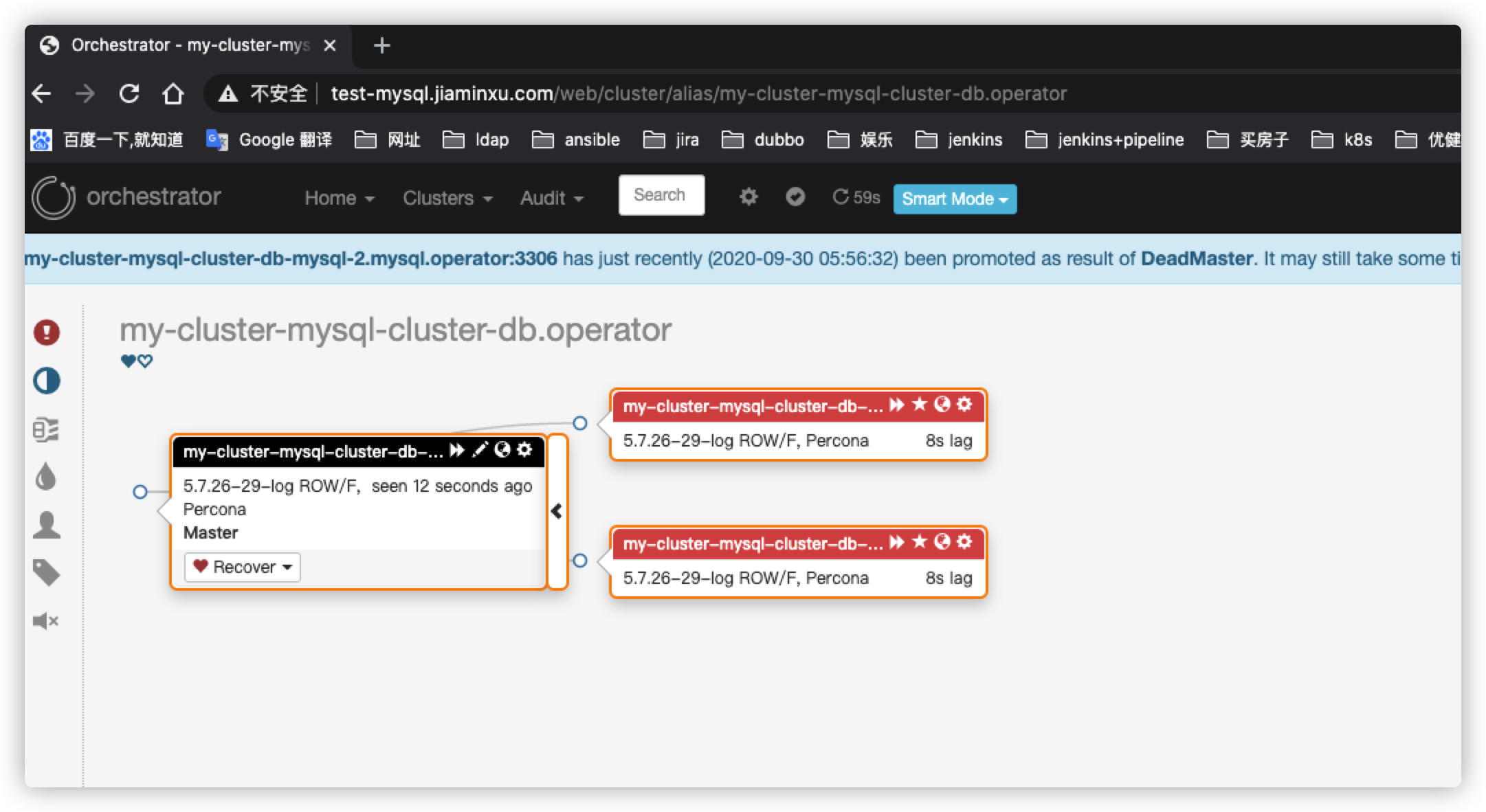
Task: Click the user silhouette icon in sidebar
Action: [x=47, y=525]
